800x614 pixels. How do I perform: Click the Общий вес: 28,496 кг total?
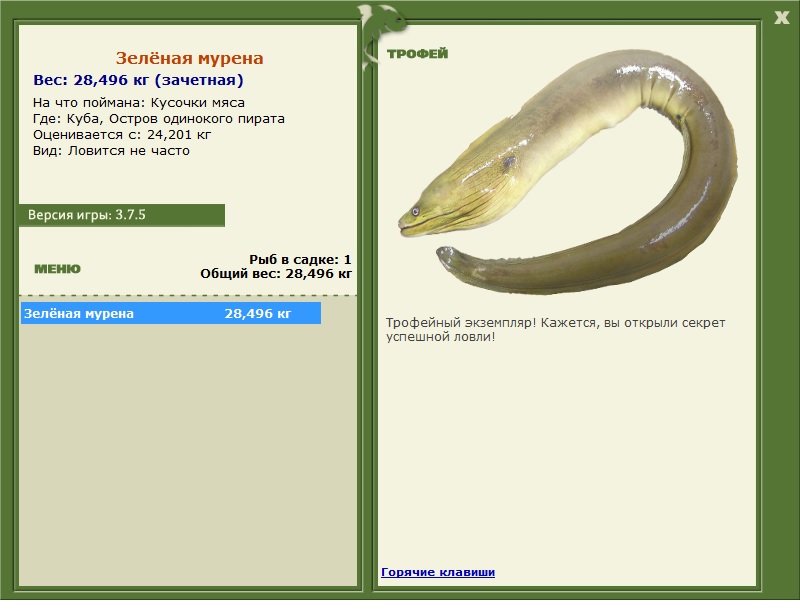tap(276, 274)
